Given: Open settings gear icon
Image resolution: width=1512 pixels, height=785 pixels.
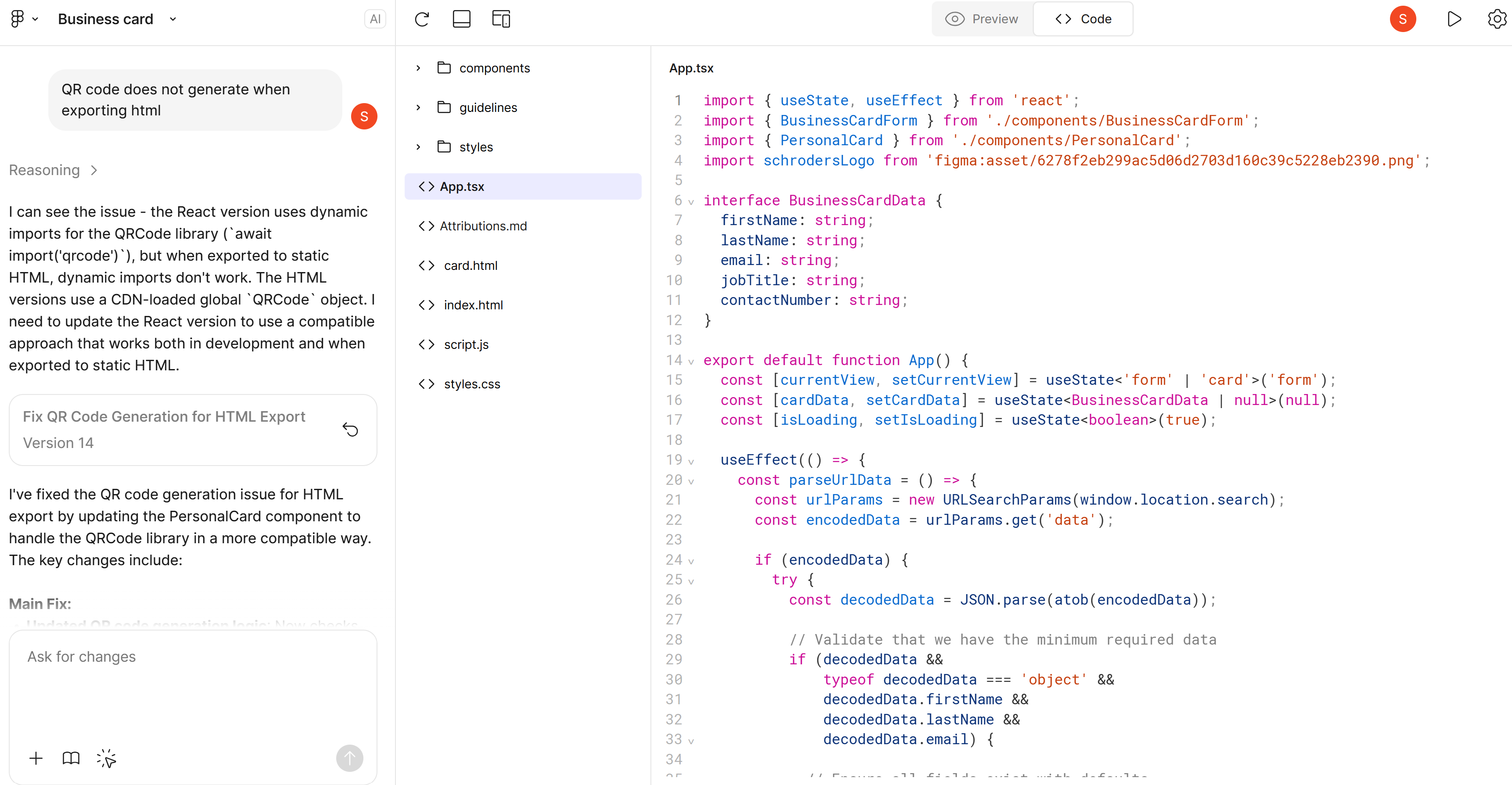Looking at the screenshot, I should coord(1496,19).
